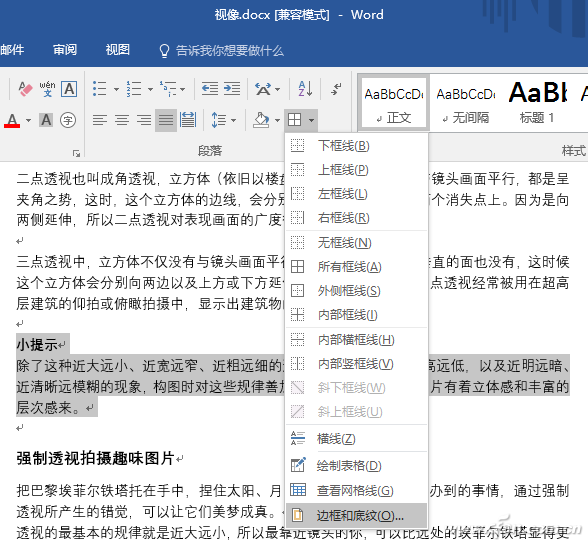Click the 横线 horizontal line icon
The image size is (588, 545).
coord(298,438)
